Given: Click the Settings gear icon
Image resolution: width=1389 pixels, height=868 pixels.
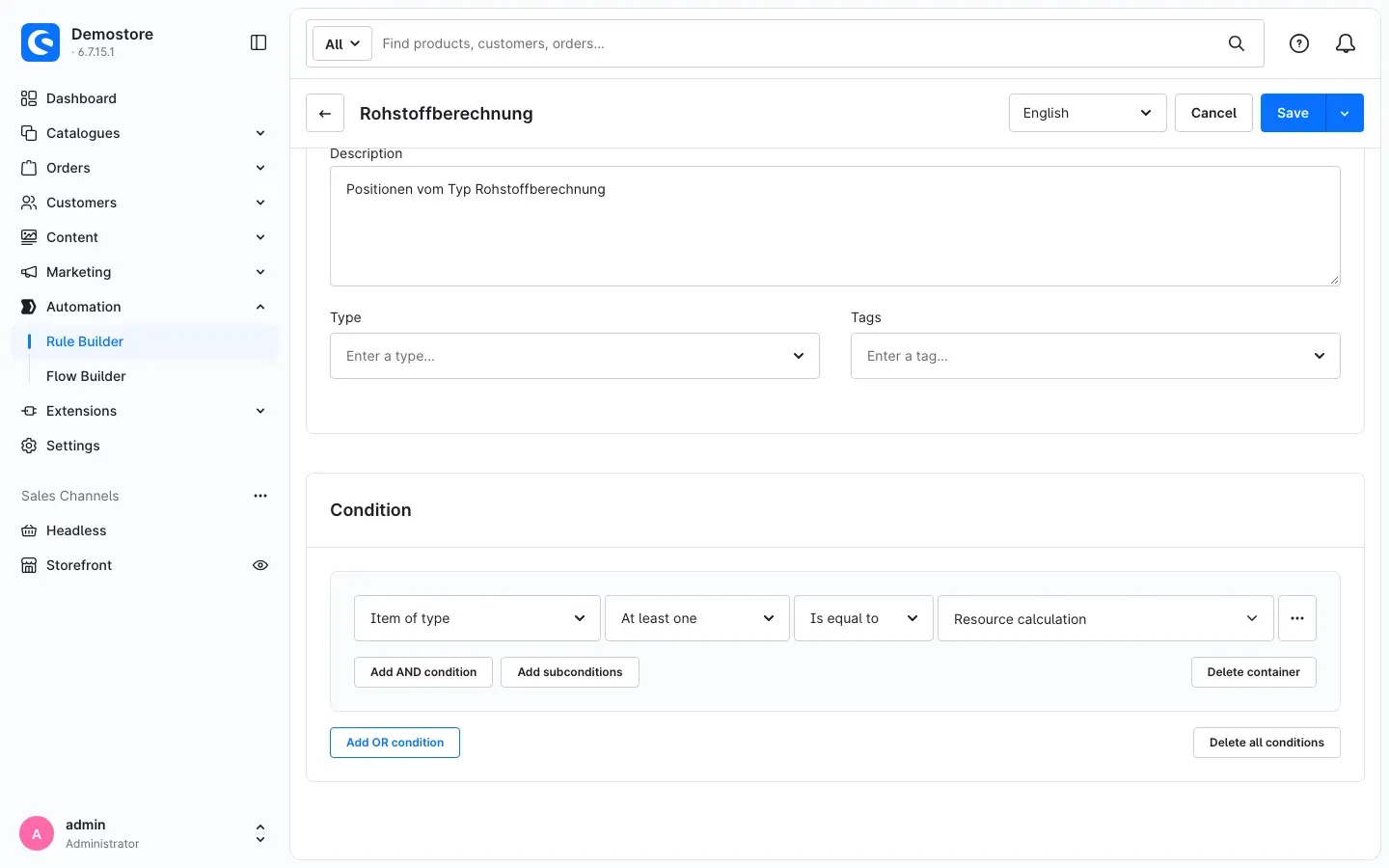Looking at the screenshot, I should click(x=29, y=446).
